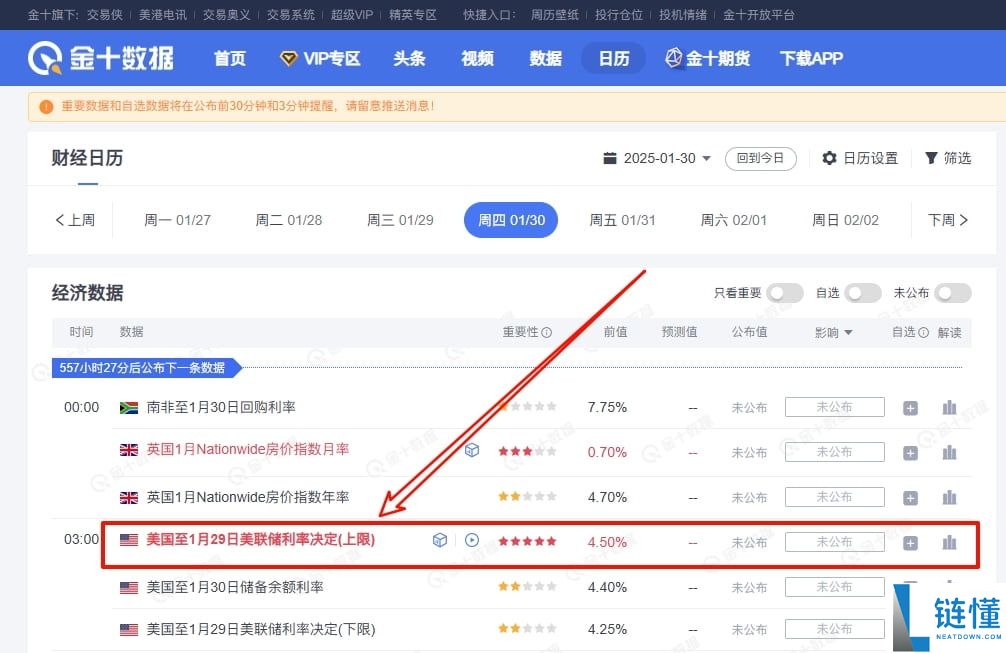This screenshot has width=1006, height=653.
Task: Click the cube icon in 英国Nationwide房价指数月率 row
Action: point(472,450)
